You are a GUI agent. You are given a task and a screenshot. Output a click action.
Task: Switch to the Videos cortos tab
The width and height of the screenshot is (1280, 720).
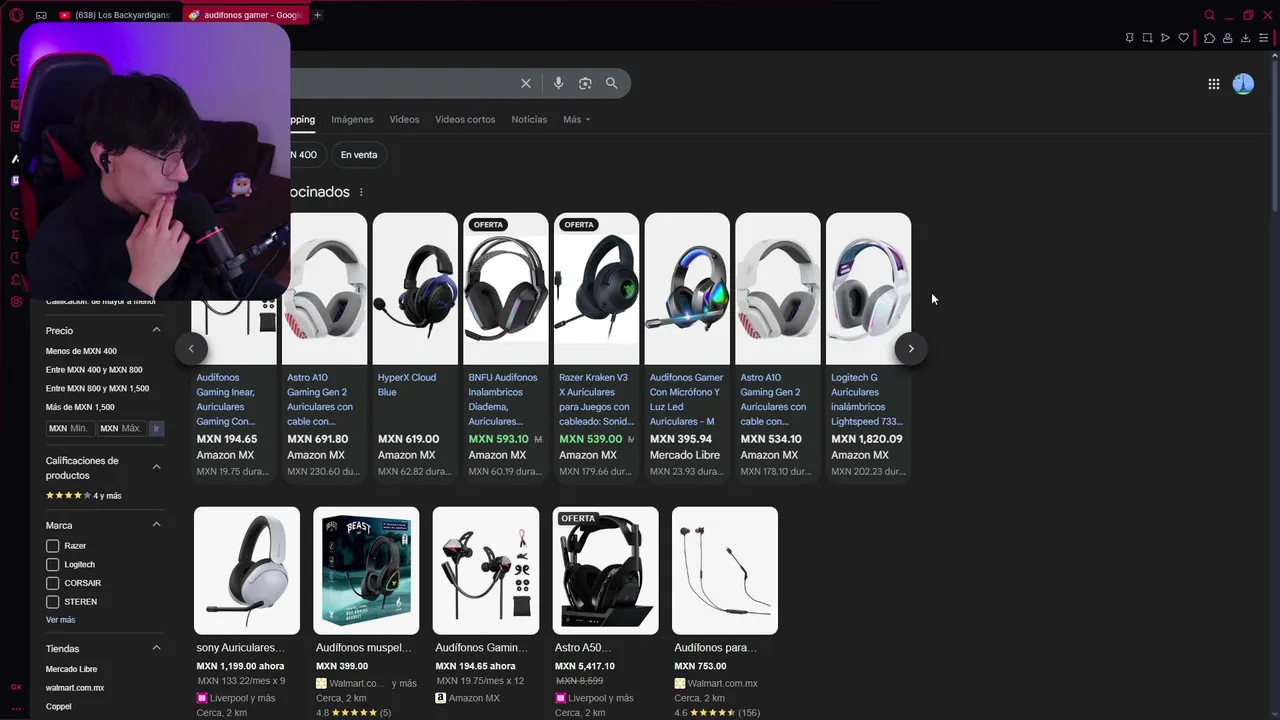(465, 120)
